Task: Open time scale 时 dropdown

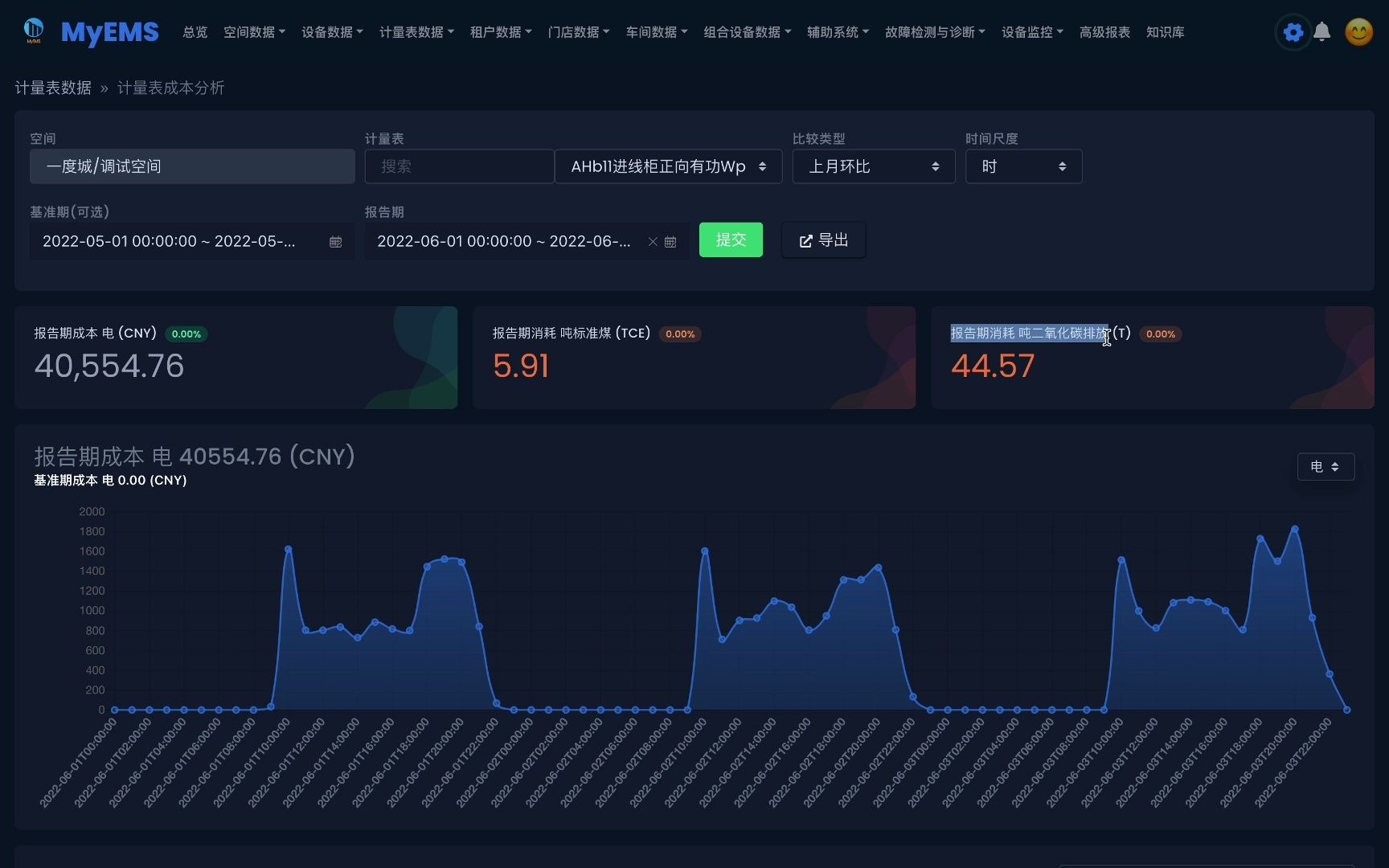Action: pyautogui.click(x=1023, y=166)
